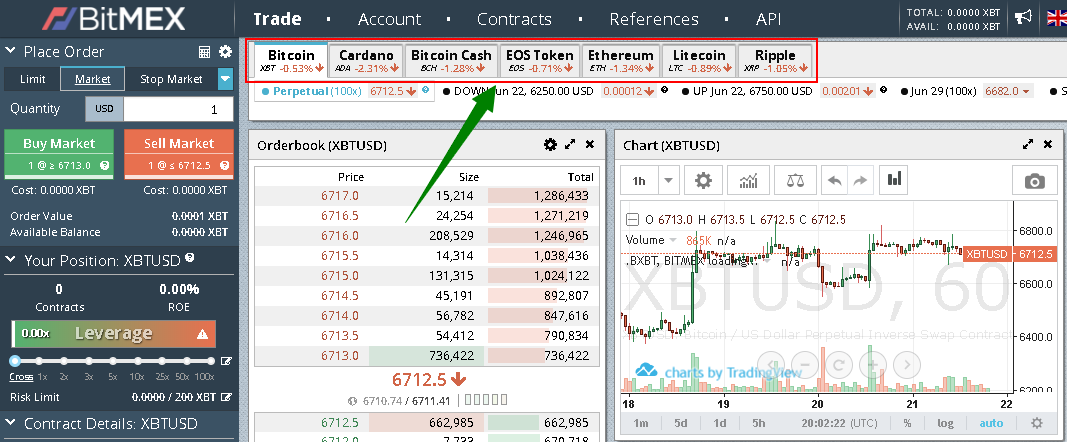
Task: Click Buy Market help question mark
Action: (x=105, y=165)
